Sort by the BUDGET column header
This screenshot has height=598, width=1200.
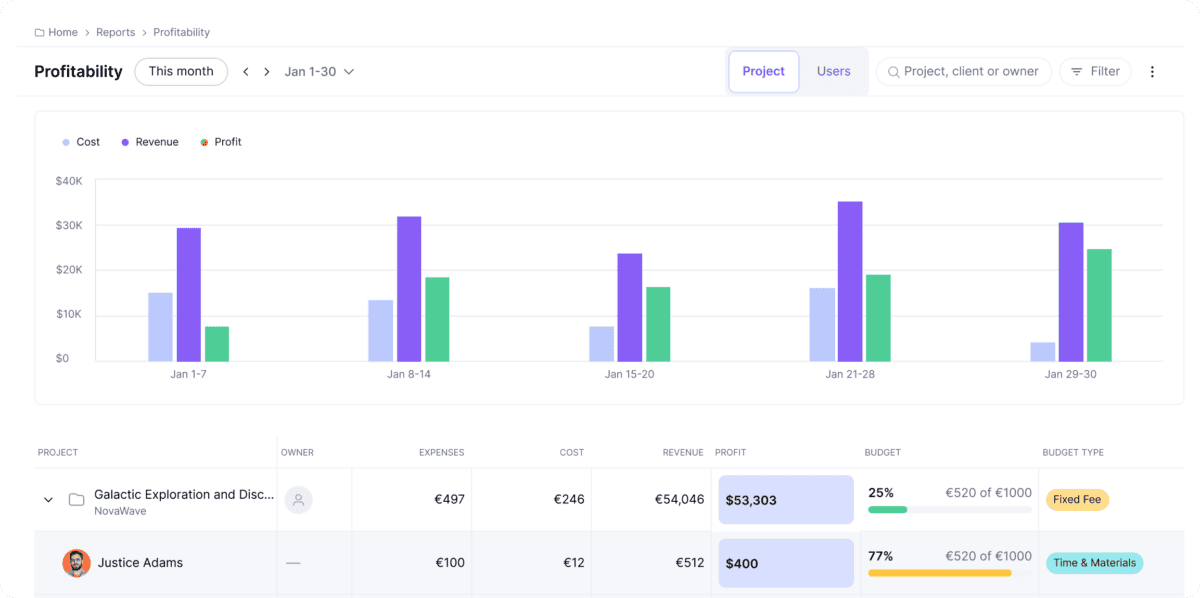pos(883,453)
